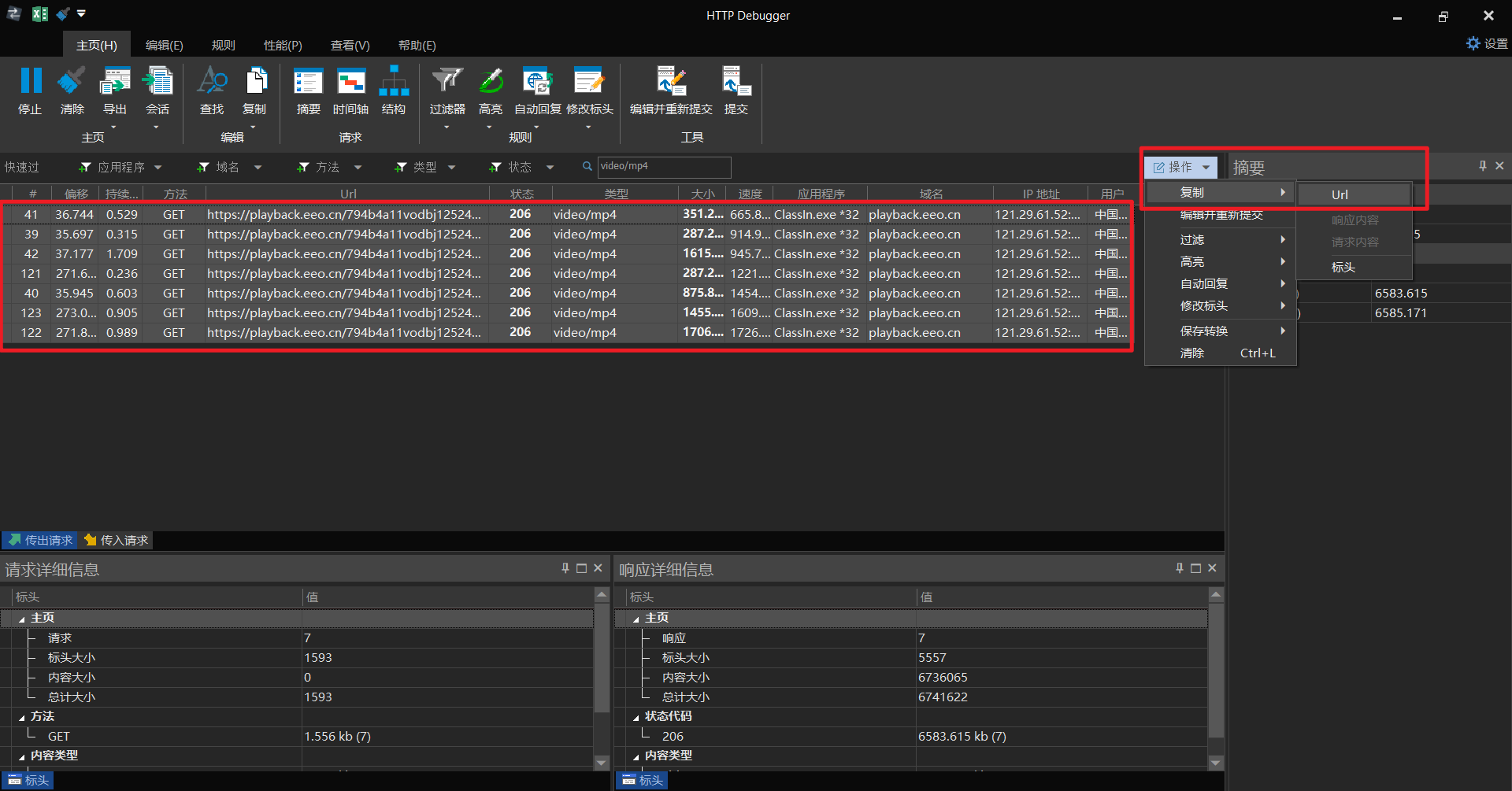
Task: Click the 停止 pause icon in toolbar
Action: pos(31,82)
